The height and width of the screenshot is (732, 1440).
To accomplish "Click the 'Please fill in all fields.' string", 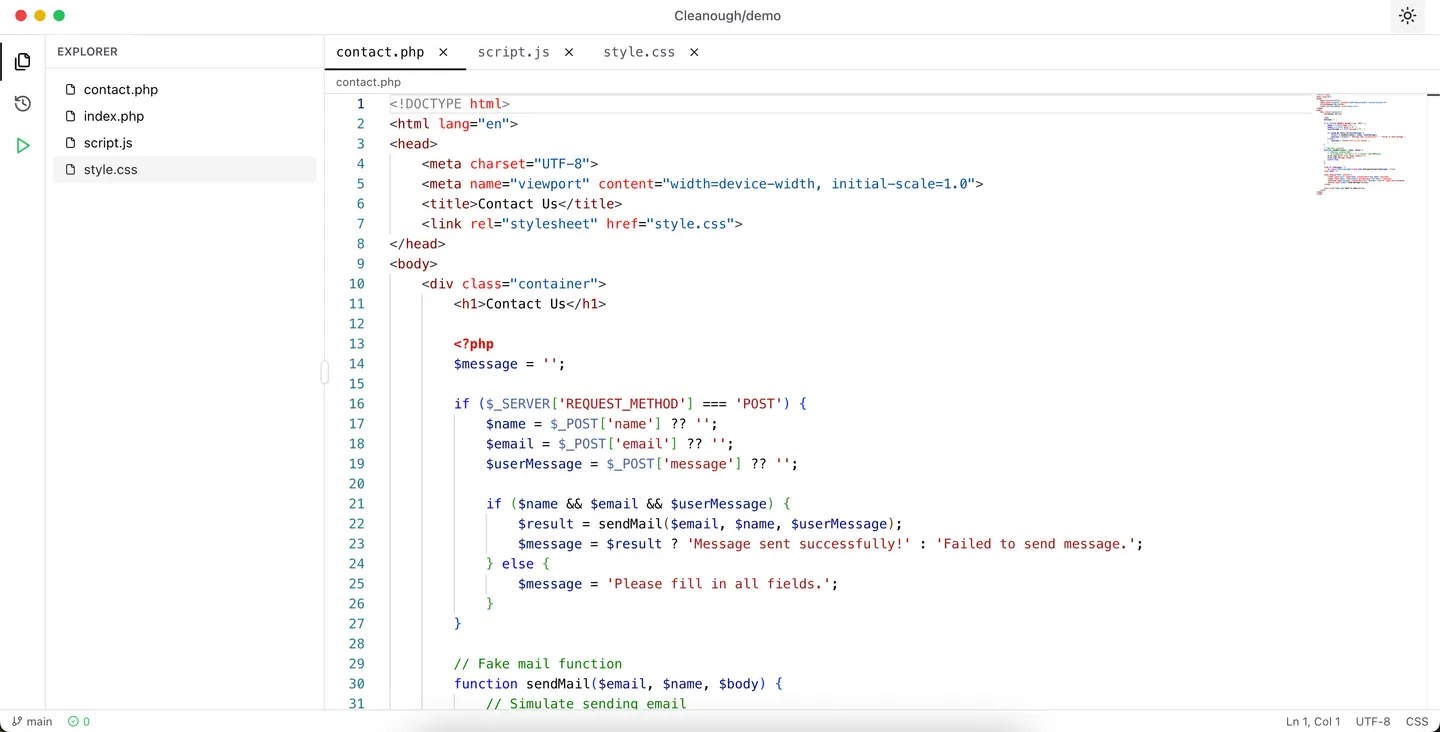I will pyautogui.click(x=718, y=584).
